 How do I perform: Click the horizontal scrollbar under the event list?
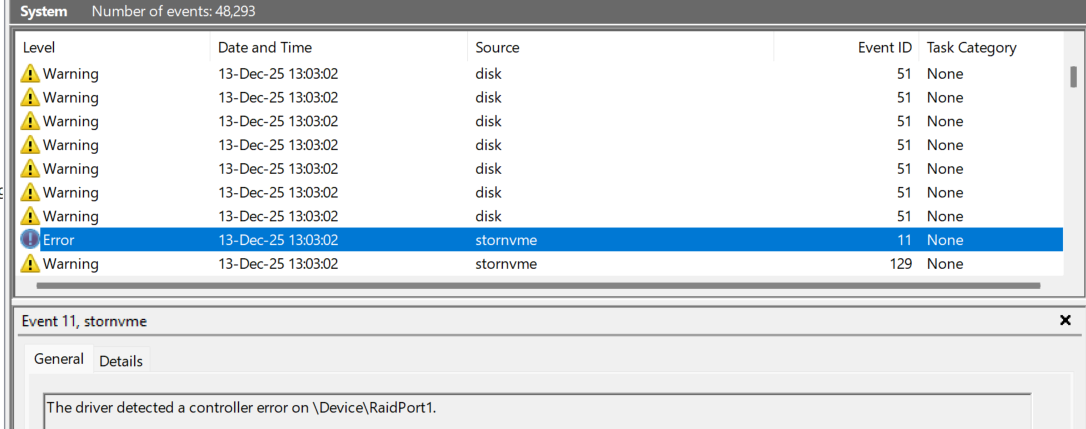tap(538, 286)
